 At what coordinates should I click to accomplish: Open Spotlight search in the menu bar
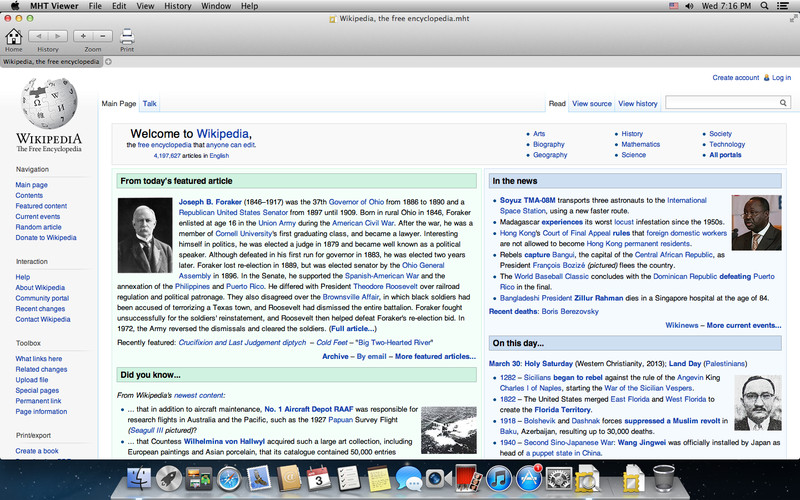click(x=764, y=6)
